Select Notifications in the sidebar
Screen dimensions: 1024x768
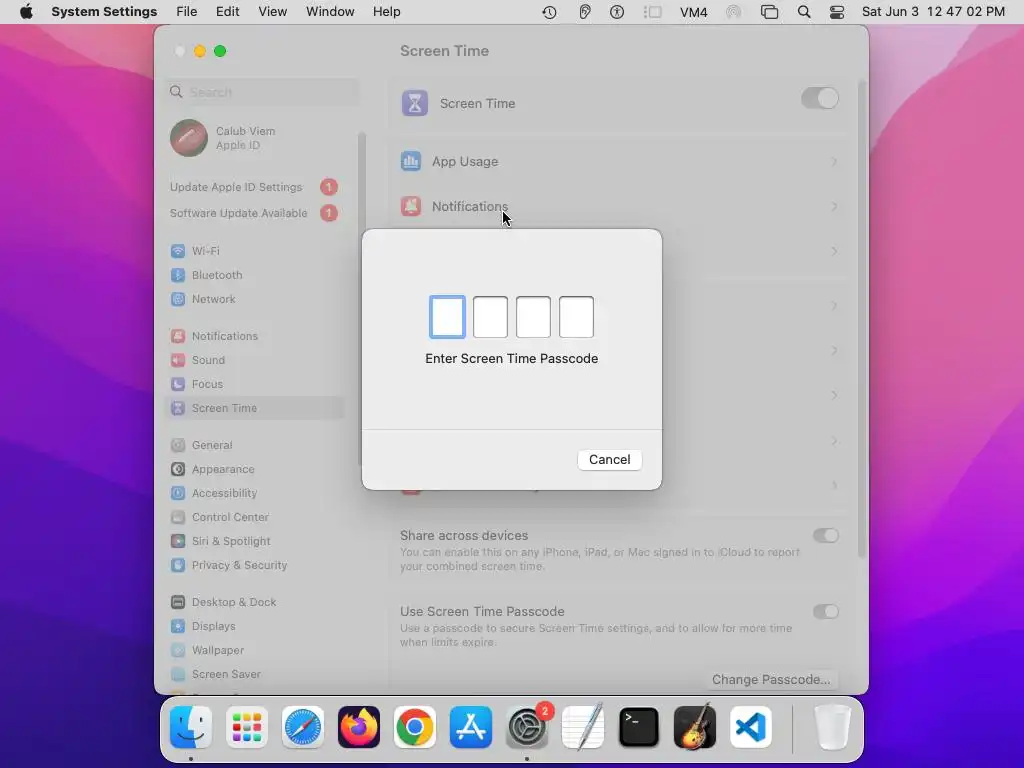pyautogui.click(x=254, y=336)
